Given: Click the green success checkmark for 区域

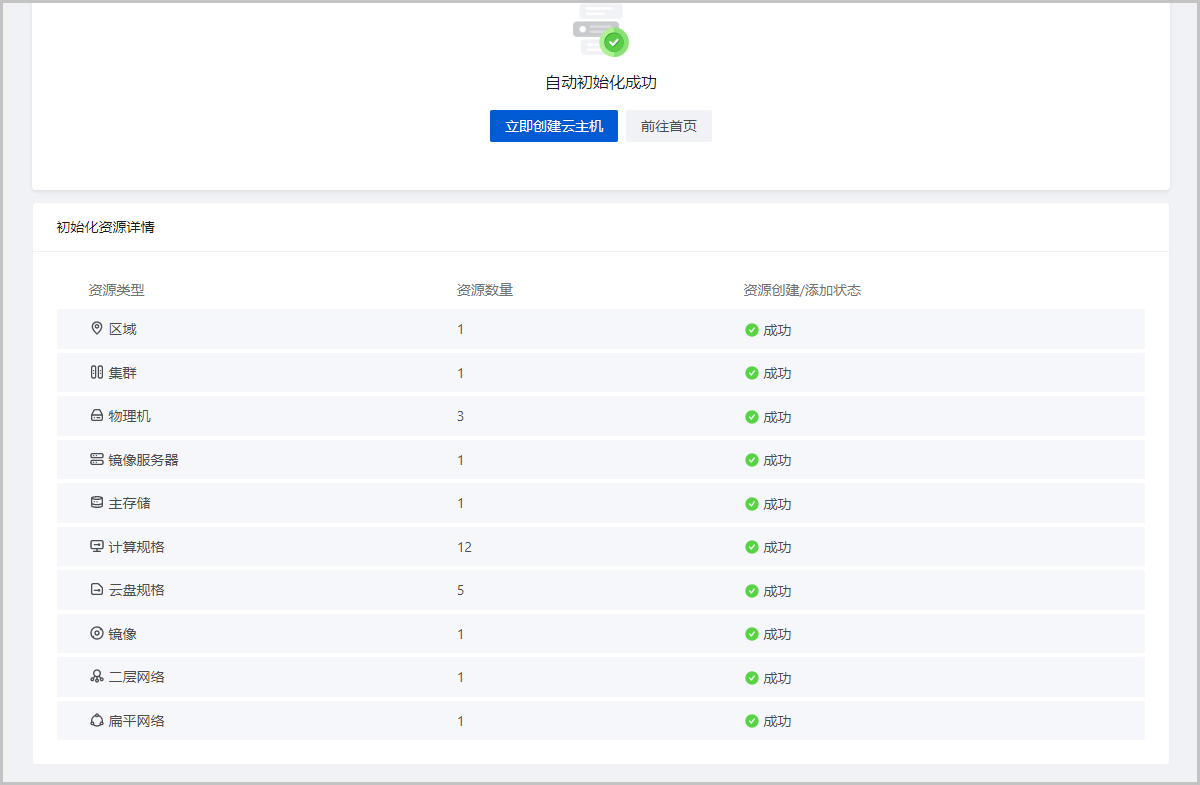Looking at the screenshot, I should pyautogui.click(x=752, y=330).
